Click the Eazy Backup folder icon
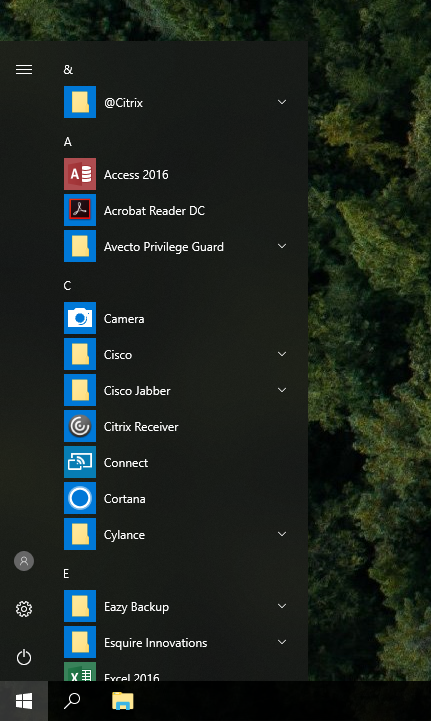431x721 pixels. click(x=80, y=606)
